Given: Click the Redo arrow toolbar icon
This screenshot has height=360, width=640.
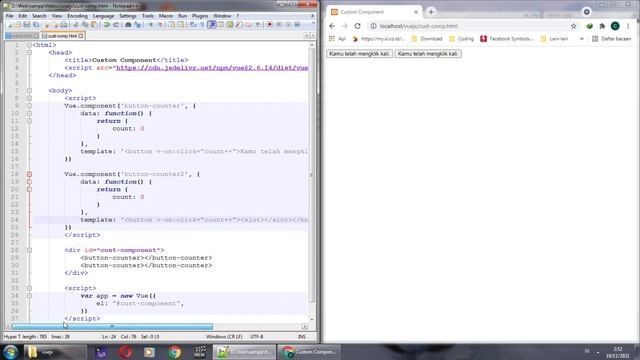Looking at the screenshot, I should 116,25.
